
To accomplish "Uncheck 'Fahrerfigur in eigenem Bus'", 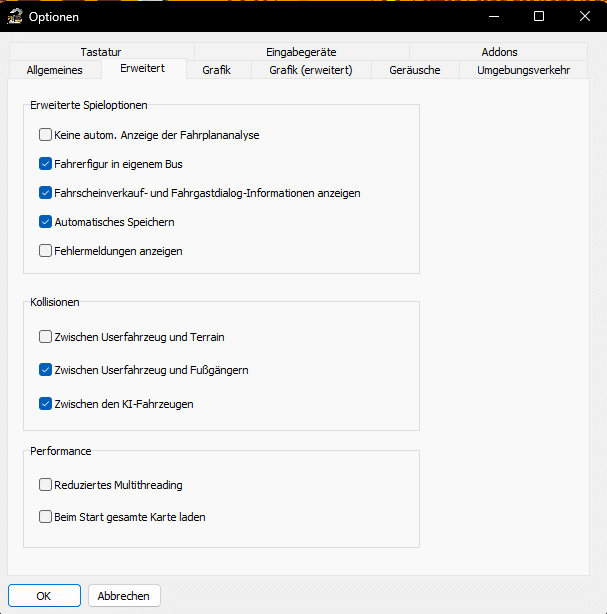I will pyautogui.click(x=45, y=163).
